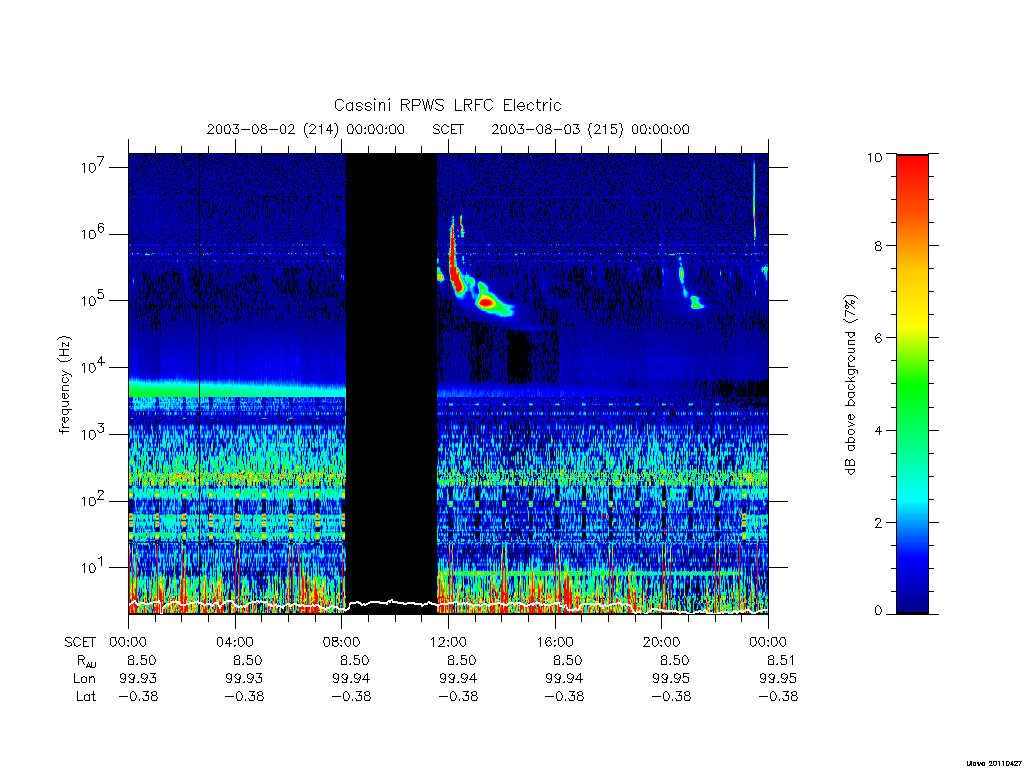Screen dimensions: 1024x768
Task: Click the SCET row label below the plot
Action: click(80, 642)
